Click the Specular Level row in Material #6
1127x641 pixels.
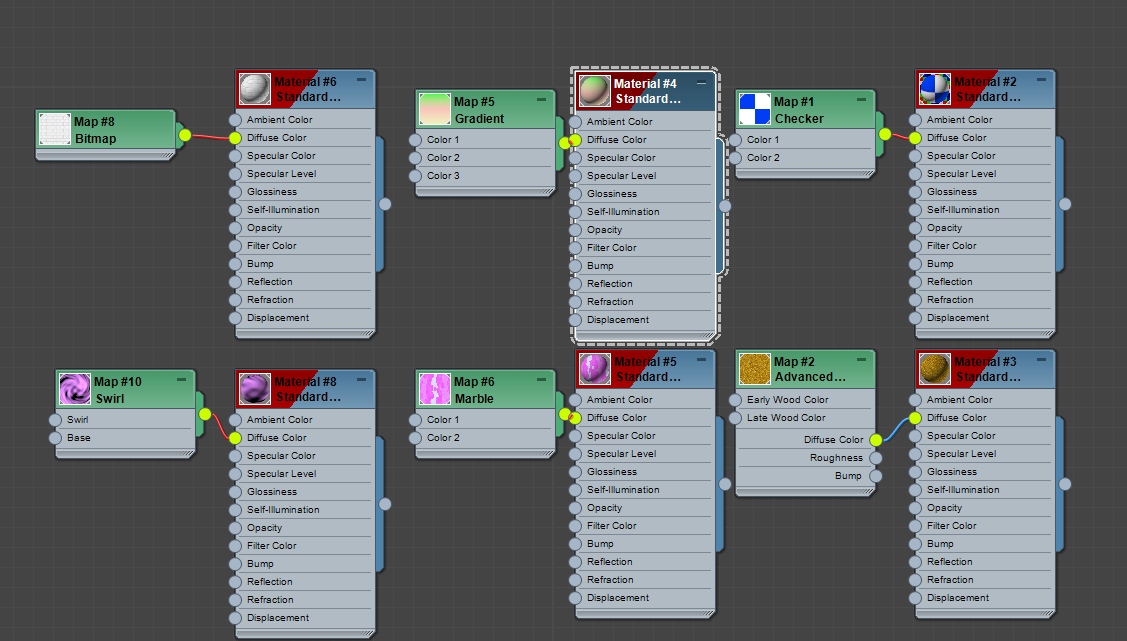(x=305, y=174)
